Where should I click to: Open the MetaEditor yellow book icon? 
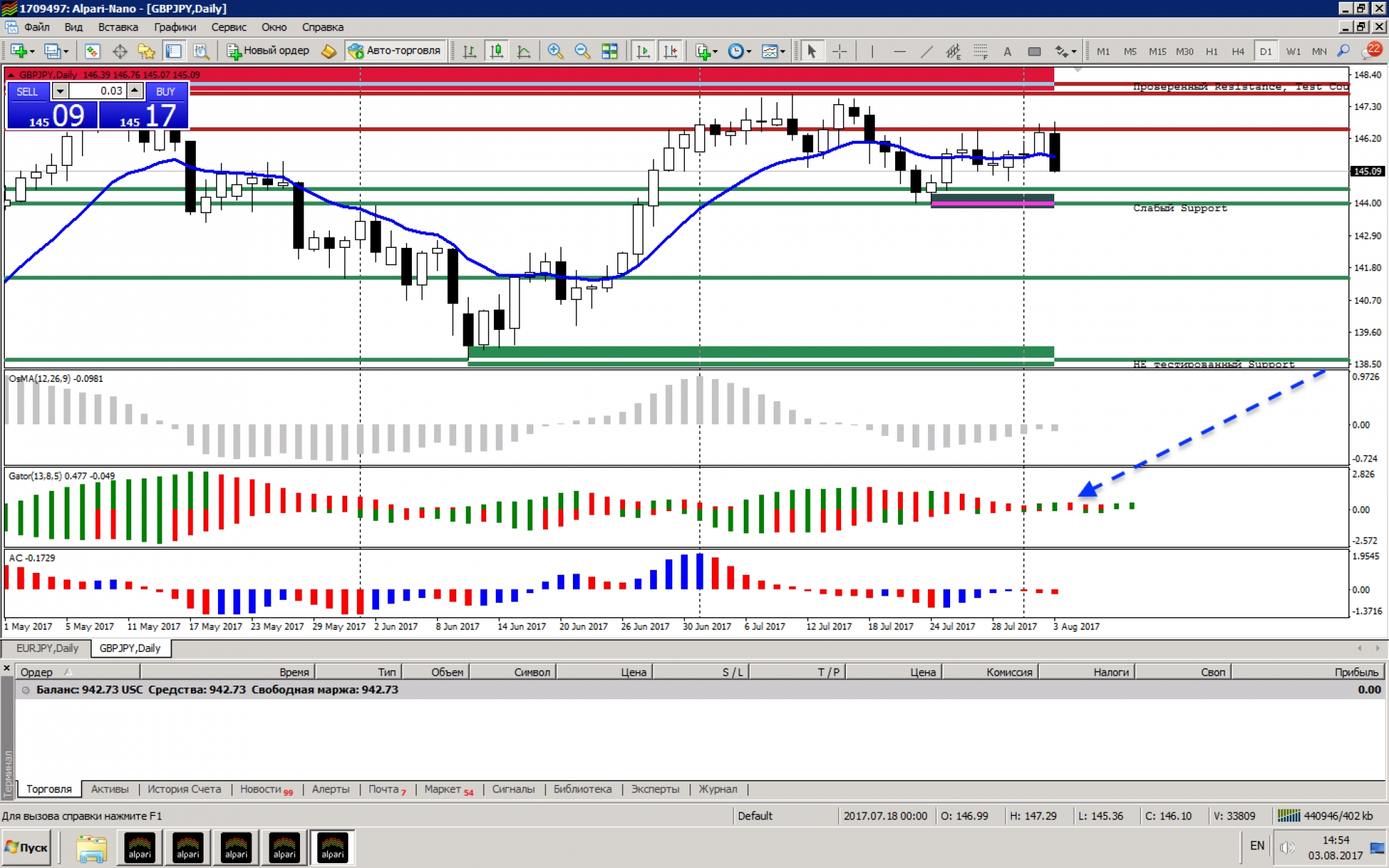(329, 51)
